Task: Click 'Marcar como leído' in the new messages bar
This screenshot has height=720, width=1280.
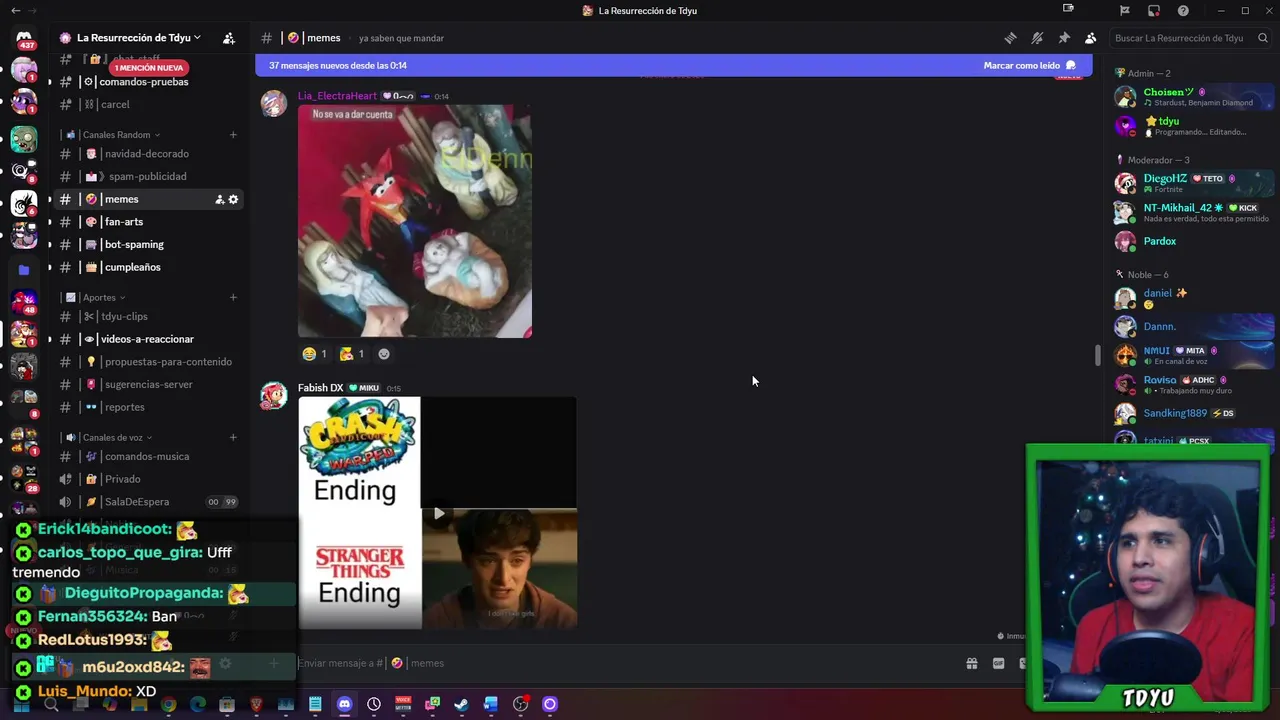Action: 1029,65
